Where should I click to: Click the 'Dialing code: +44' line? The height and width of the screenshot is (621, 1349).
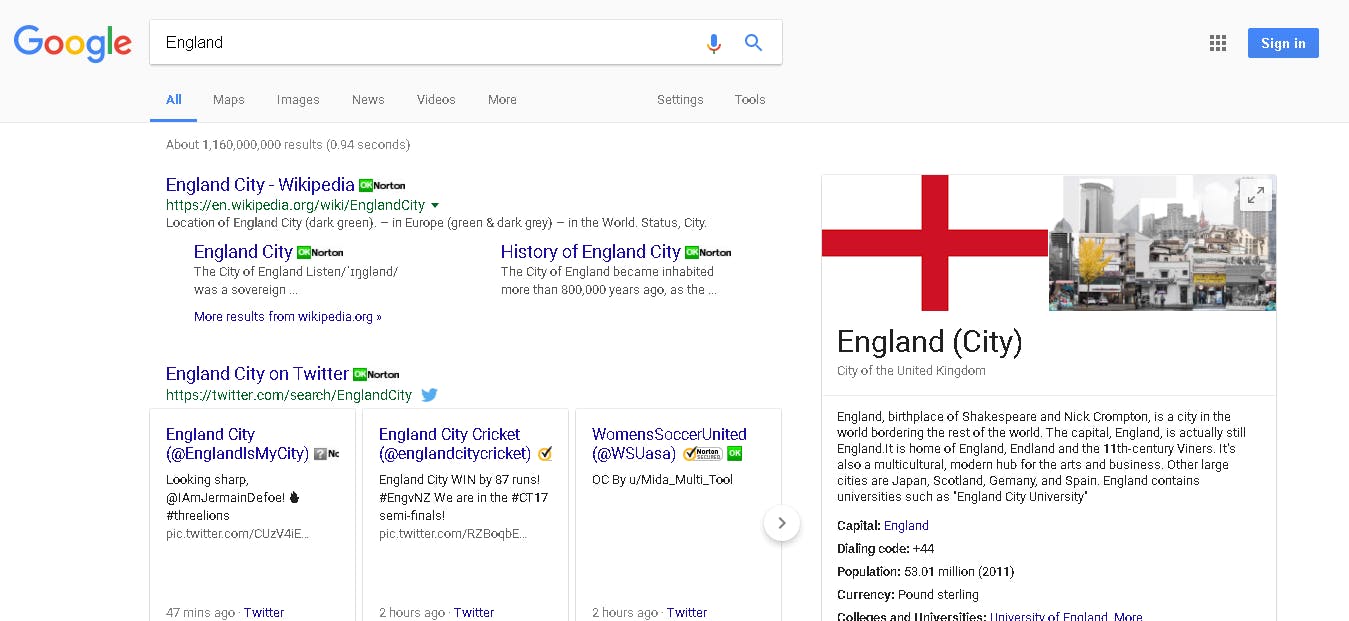point(885,548)
